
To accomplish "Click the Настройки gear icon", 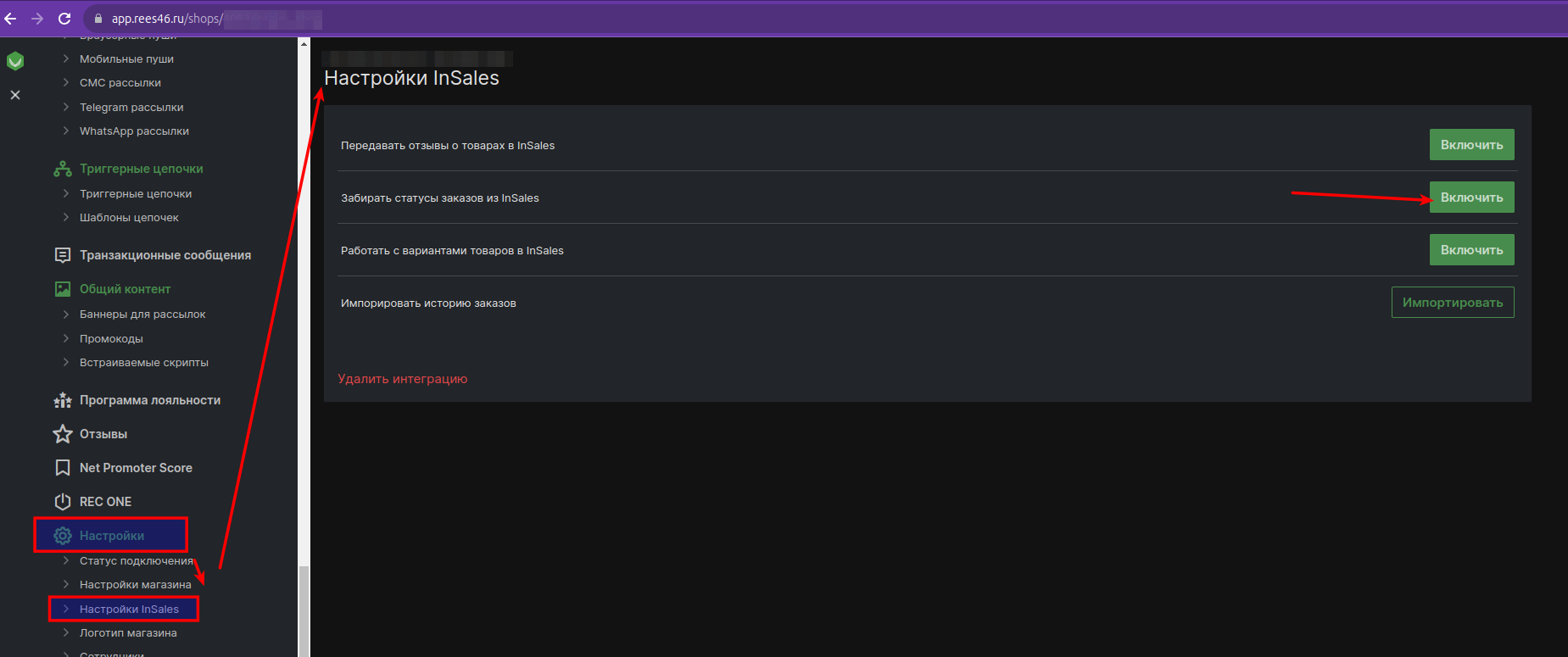I will click(x=62, y=536).
